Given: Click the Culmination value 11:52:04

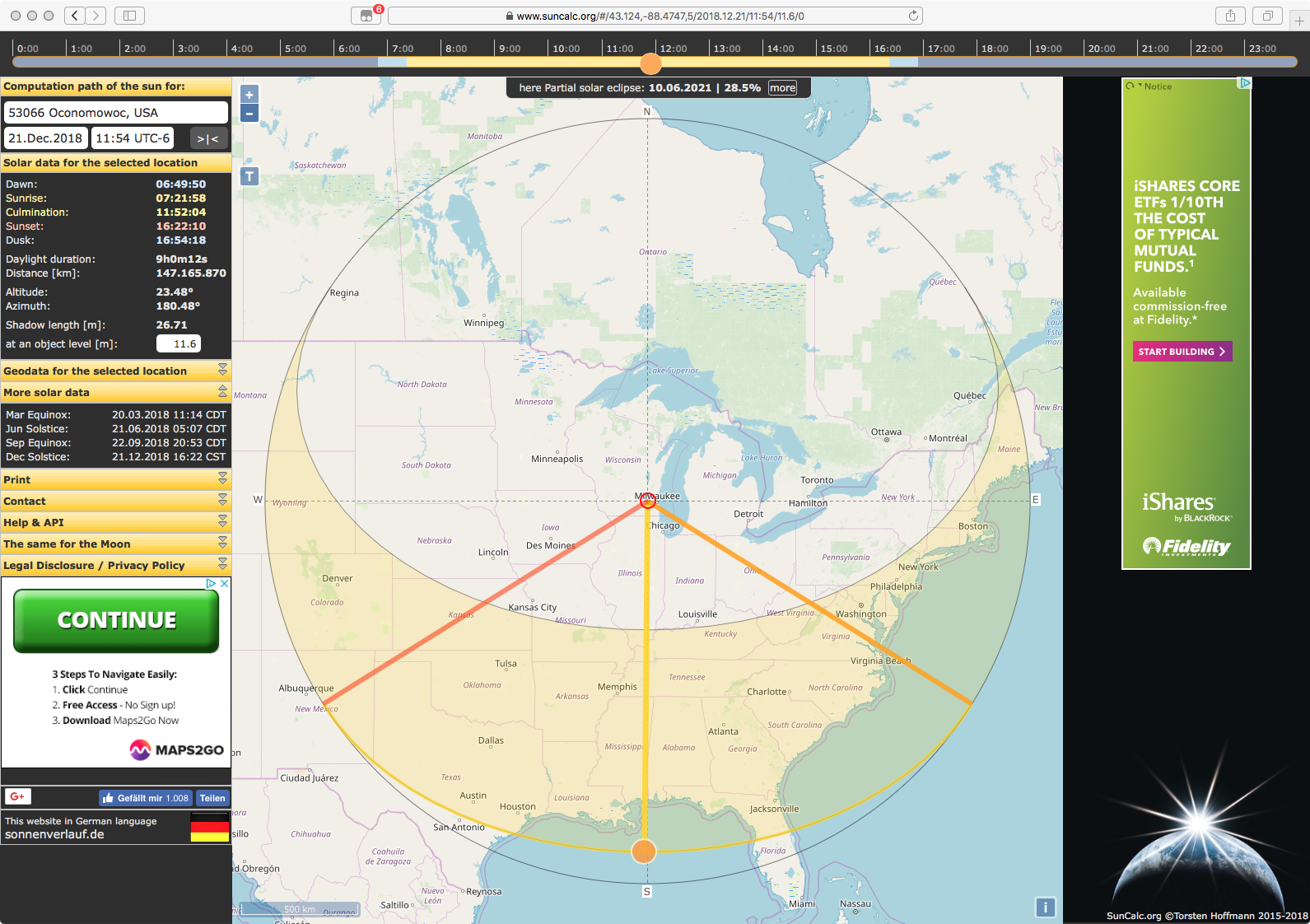Looking at the screenshot, I should tap(181, 212).
